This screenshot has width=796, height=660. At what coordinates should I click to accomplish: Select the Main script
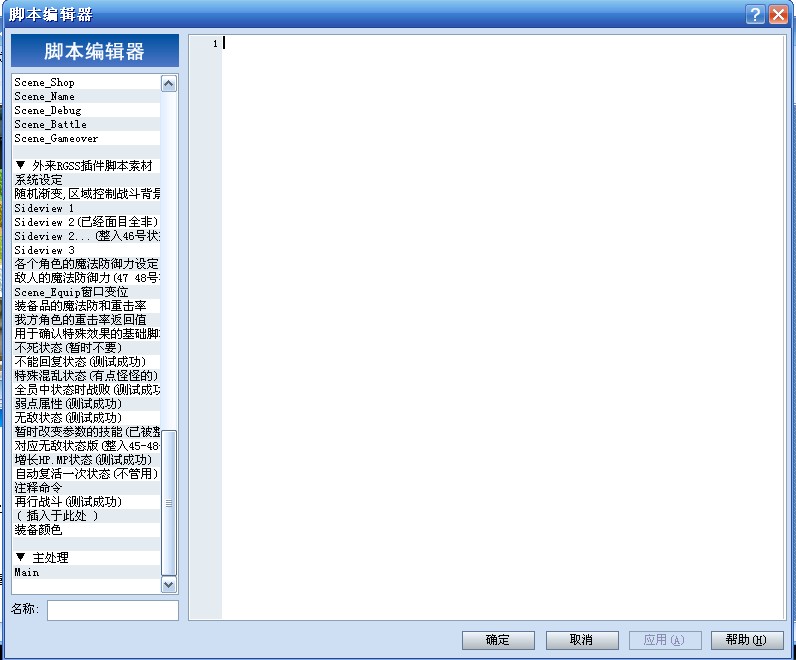coord(86,572)
